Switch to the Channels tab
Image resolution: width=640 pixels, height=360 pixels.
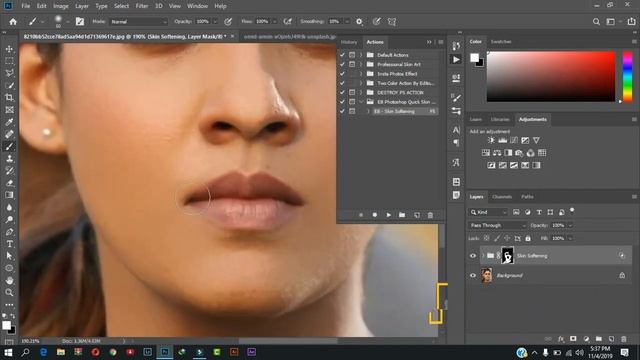(502, 197)
